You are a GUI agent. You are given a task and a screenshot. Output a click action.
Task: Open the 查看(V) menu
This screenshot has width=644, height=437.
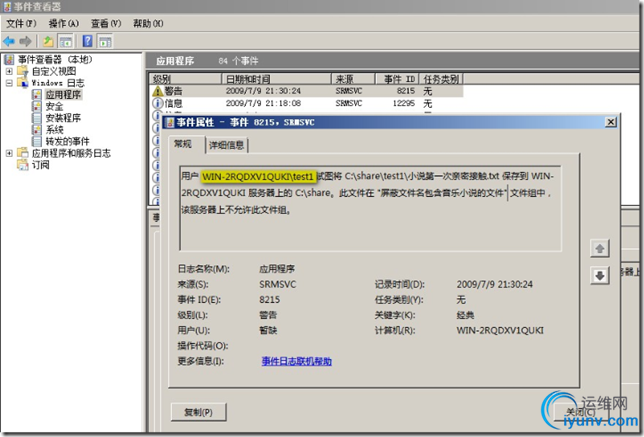coord(106,23)
